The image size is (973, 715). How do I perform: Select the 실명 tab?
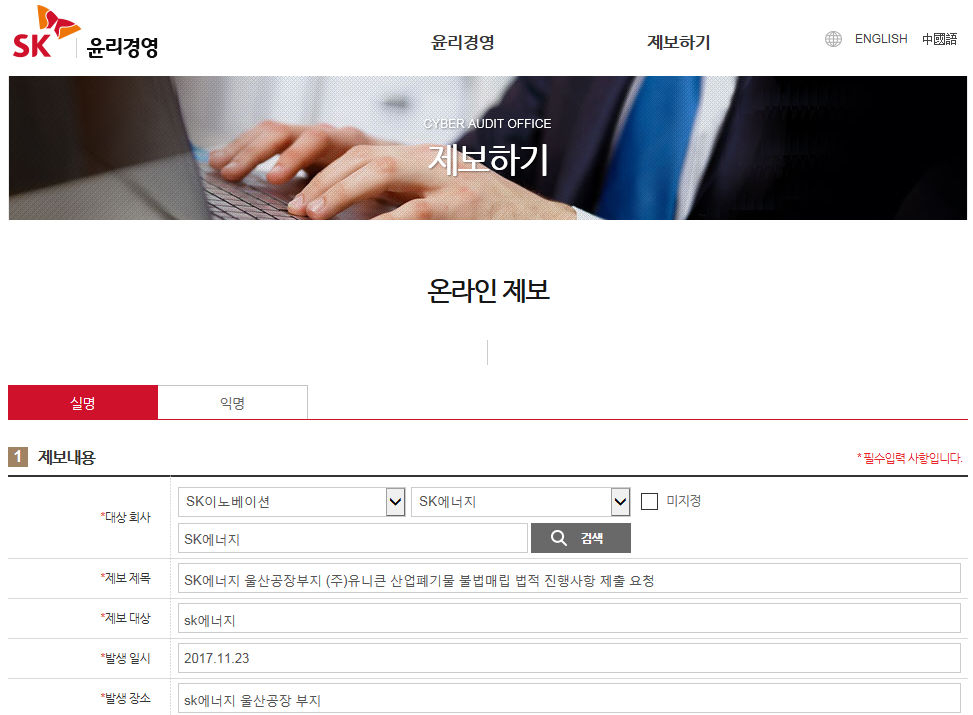click(x=83, y=403)
